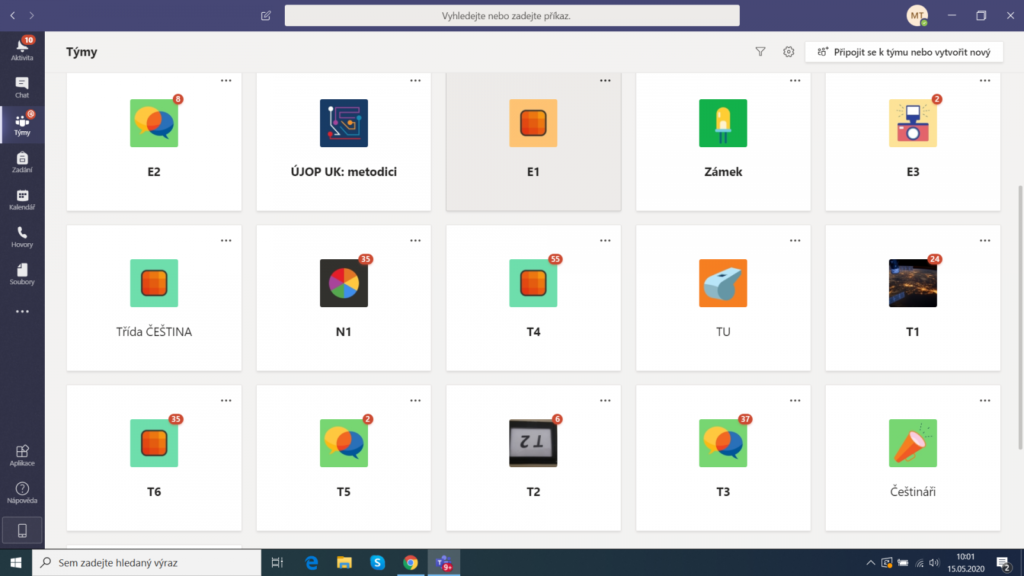Open more options for E2 team
Screen dimensions: 1024x576
point(226,81)
